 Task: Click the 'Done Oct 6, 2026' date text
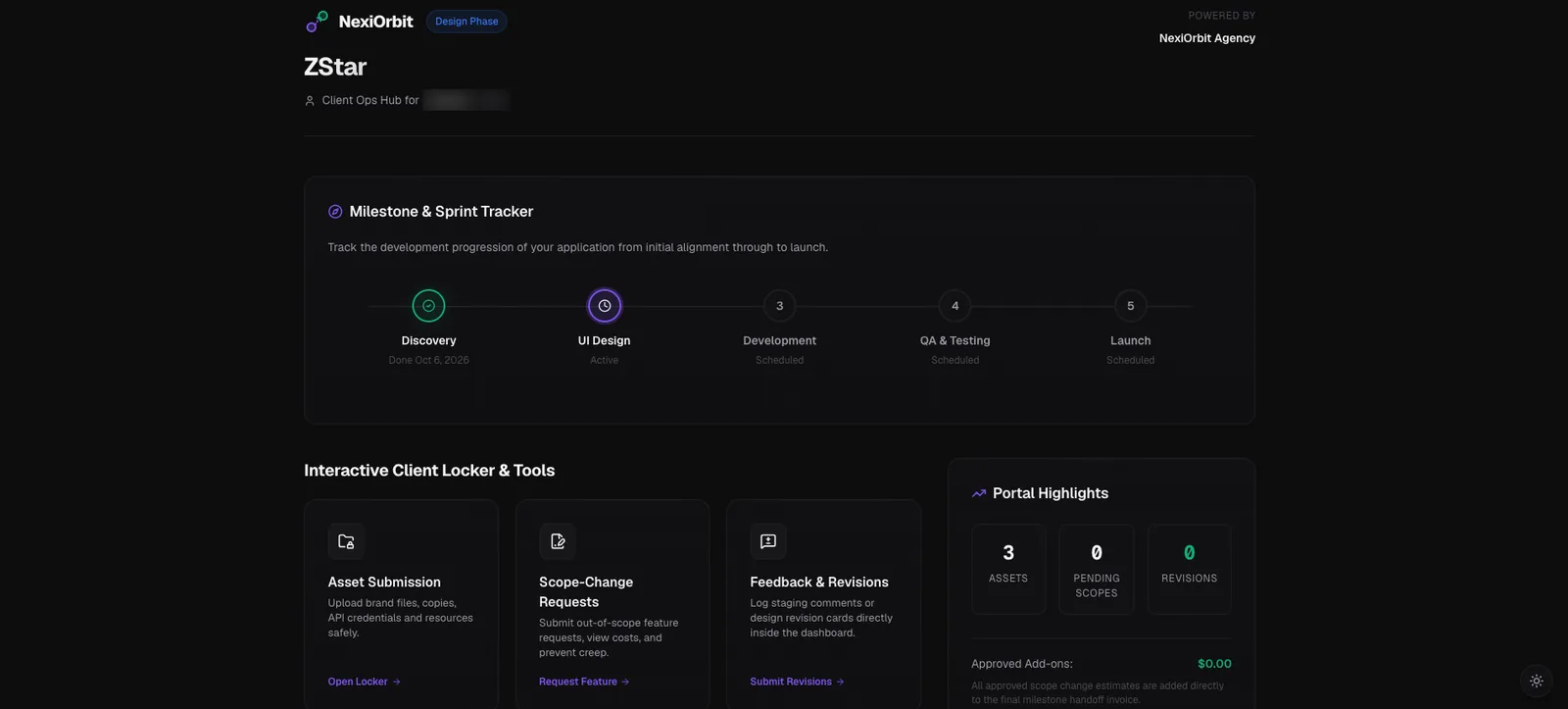[428, 360]
